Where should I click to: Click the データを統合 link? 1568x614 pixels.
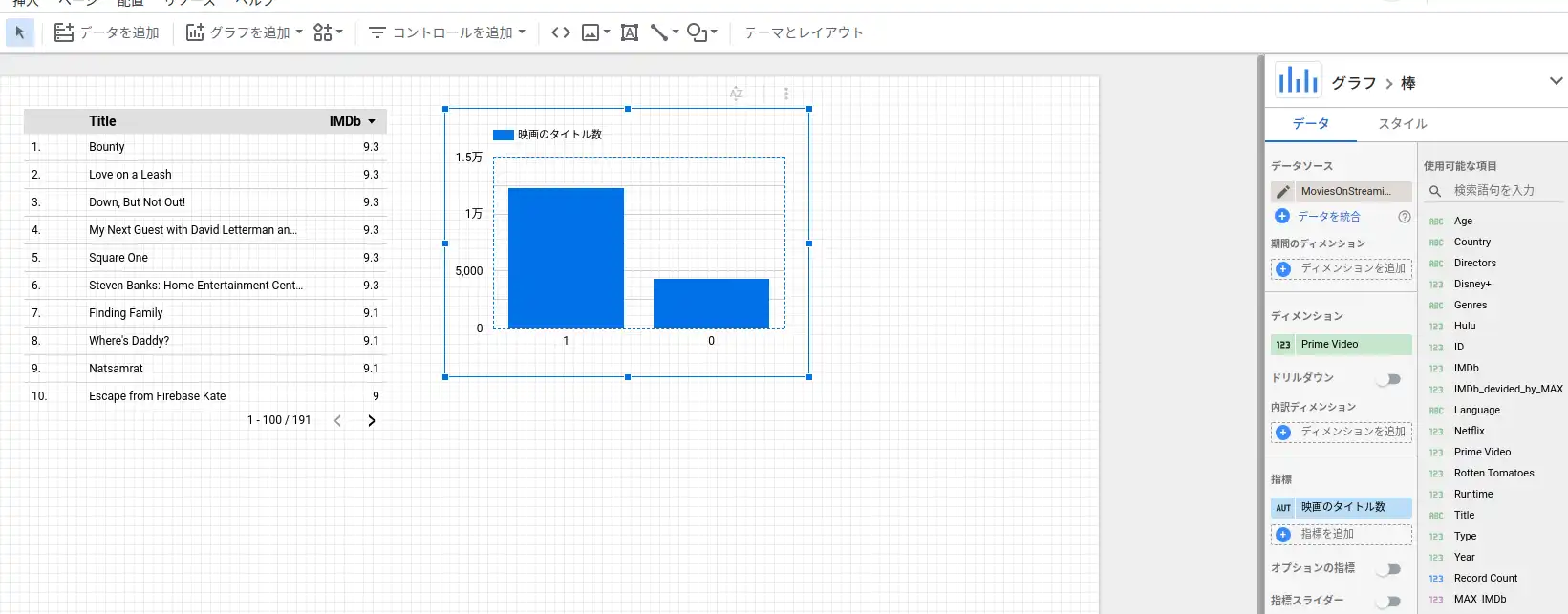pos(1329,217)
